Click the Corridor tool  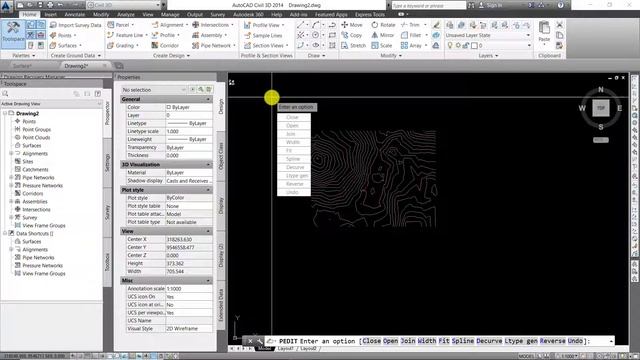[165, 46]
